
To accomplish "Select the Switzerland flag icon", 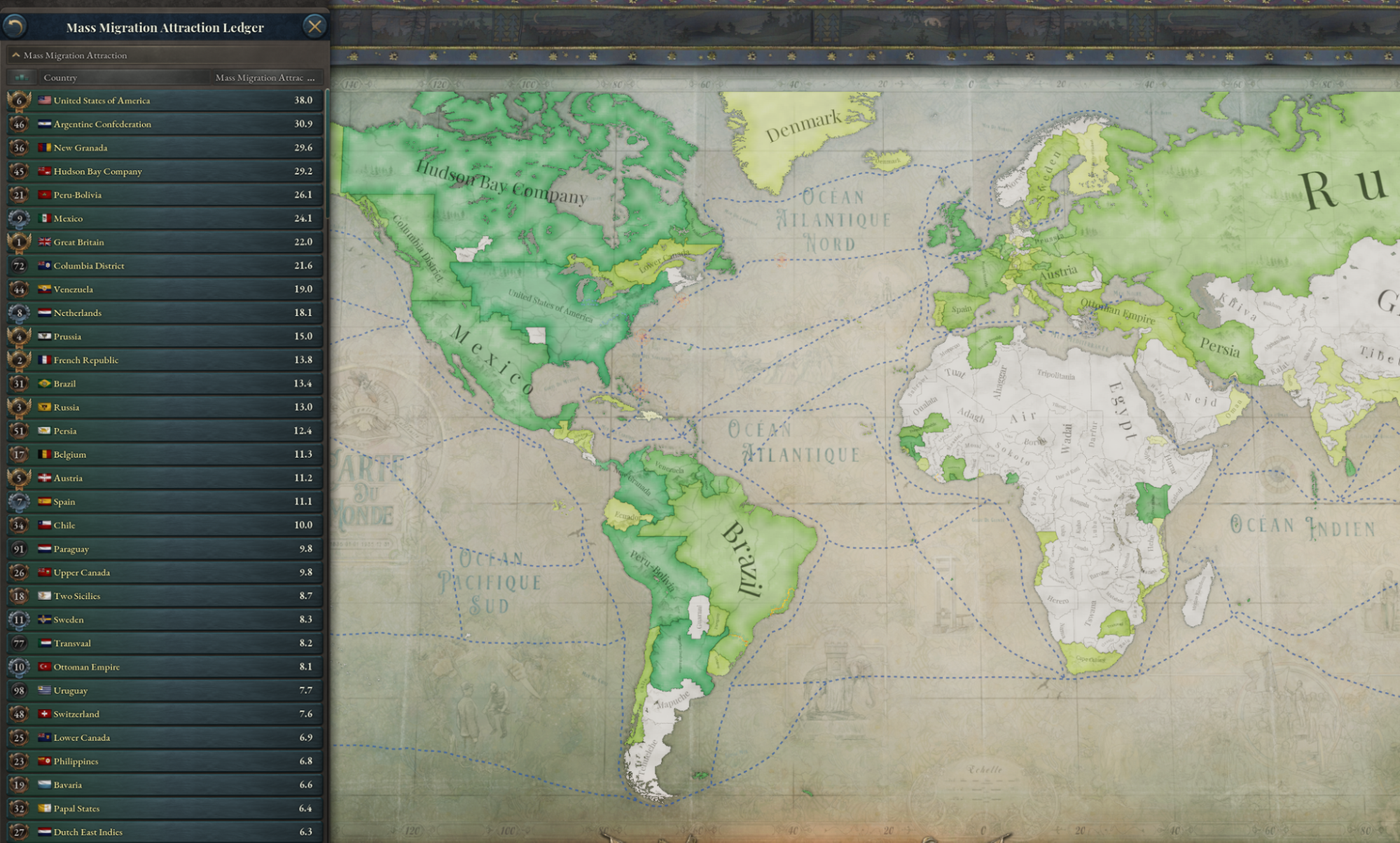I will [x=45, y=714].
